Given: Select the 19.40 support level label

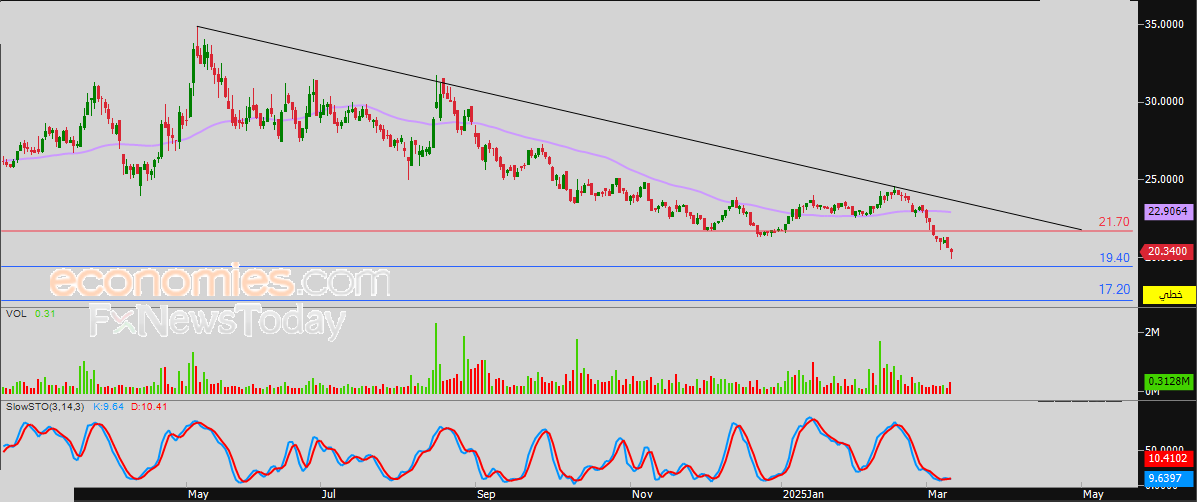Looking at the screenshot, I should pyautogui.click(x=1114, y=258).
